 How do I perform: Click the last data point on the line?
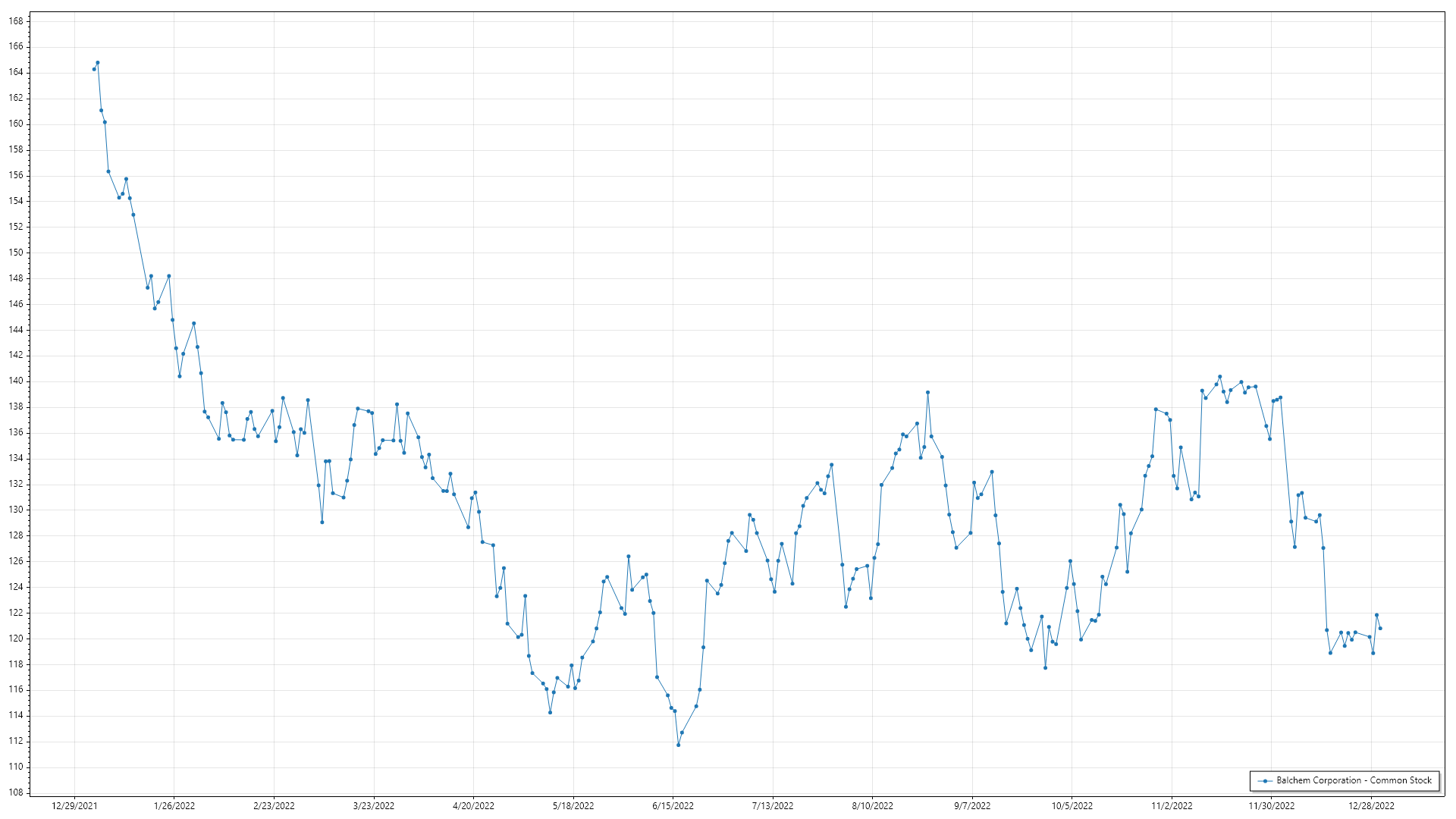click(x=1380, y=629)
